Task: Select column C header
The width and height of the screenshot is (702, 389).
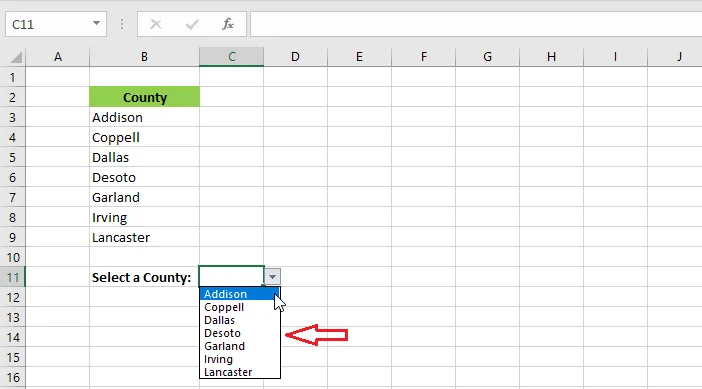Action: pos(231,57)
